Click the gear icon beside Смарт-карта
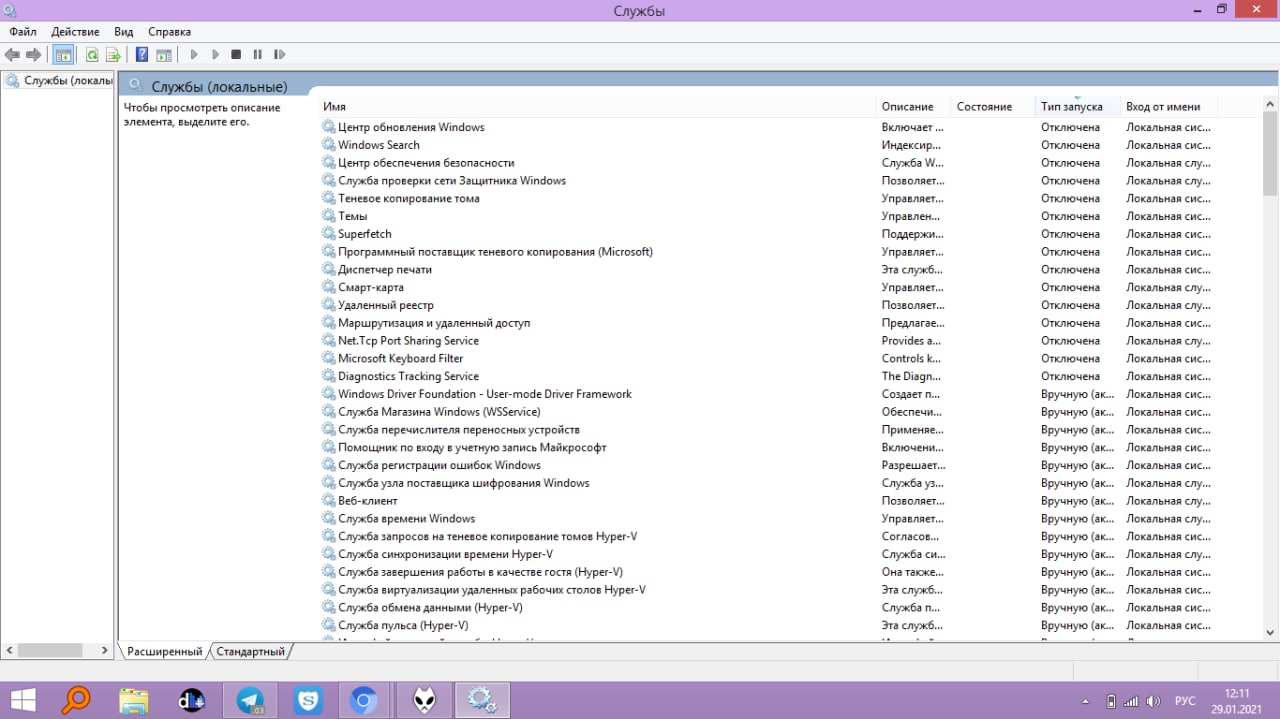The height and width of the screenshot is (719, 1280). pyautogui.click(x=329, y=287)
